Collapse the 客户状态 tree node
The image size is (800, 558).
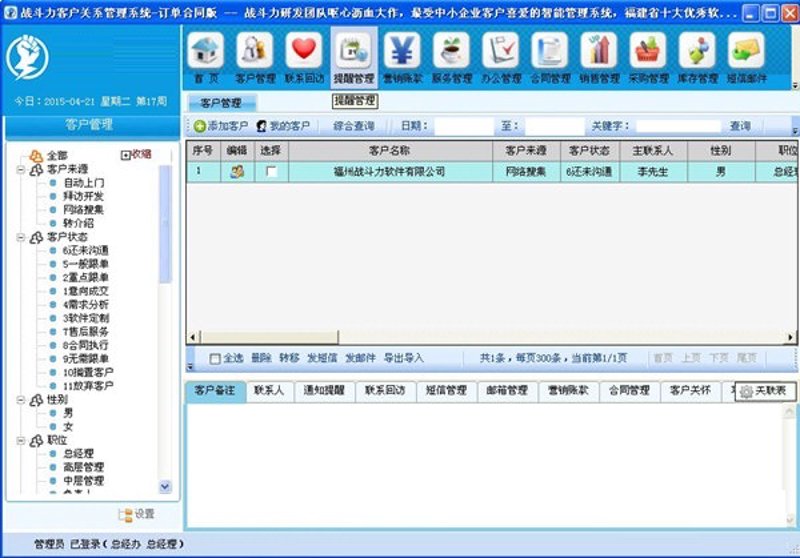(x=21, y=237)
